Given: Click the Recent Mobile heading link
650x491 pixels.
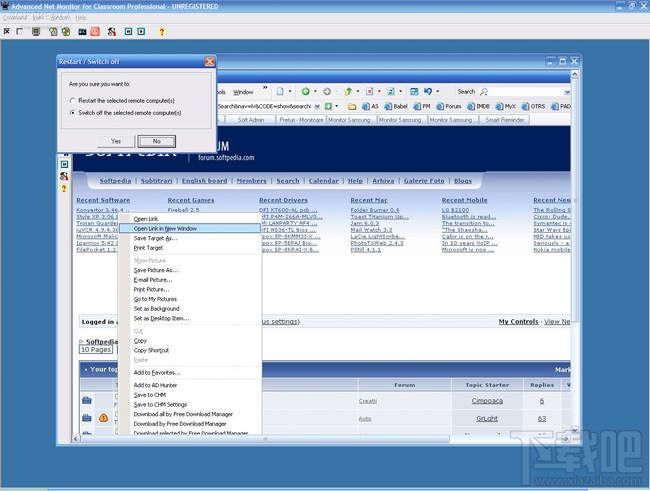Looking at the screenshot, I should (x=464, y=200).
